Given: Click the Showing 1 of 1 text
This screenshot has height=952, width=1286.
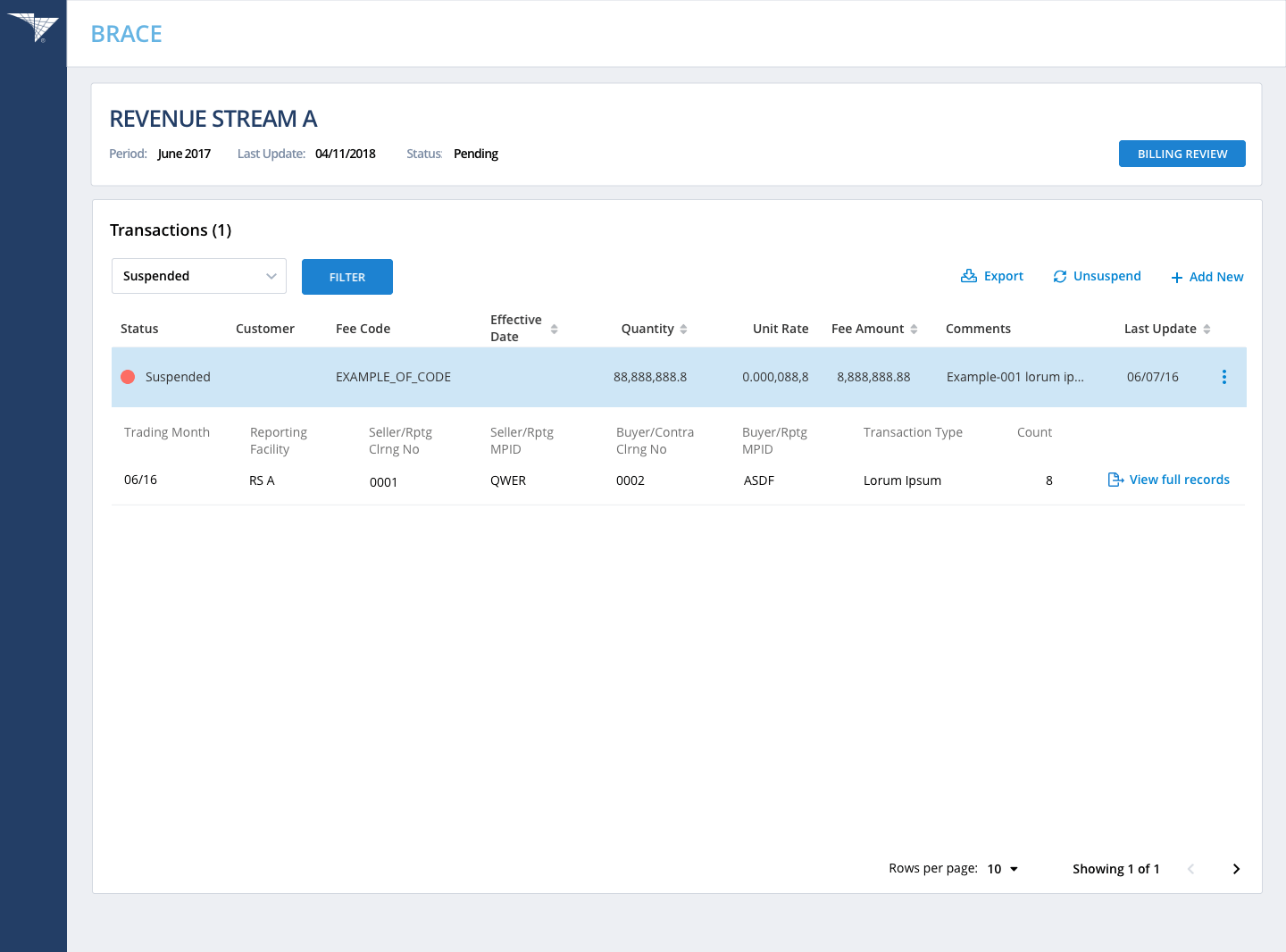Looking at the screenshot, I should [1116, 869].
